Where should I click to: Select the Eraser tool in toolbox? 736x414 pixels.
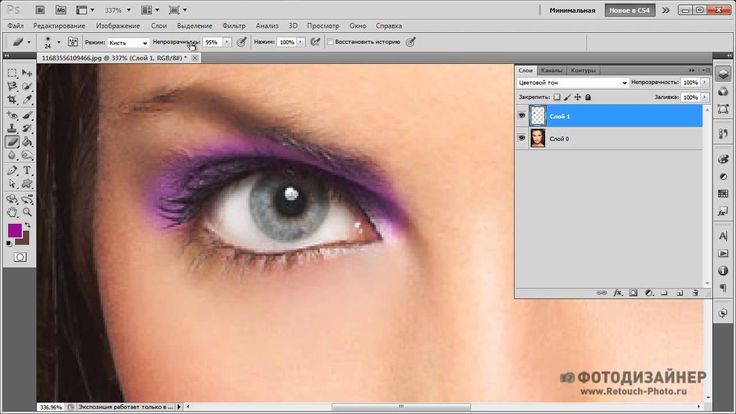(12, 141)
